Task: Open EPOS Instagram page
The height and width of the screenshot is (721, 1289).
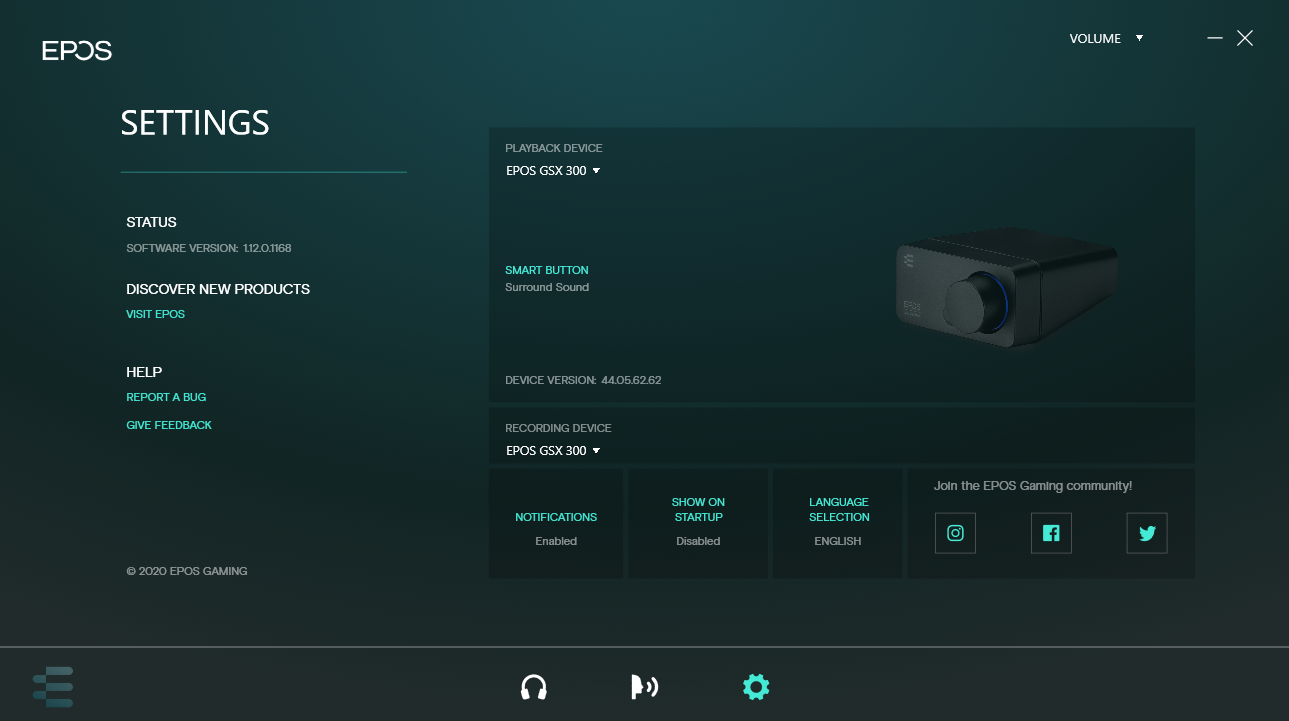Action: 955,533
